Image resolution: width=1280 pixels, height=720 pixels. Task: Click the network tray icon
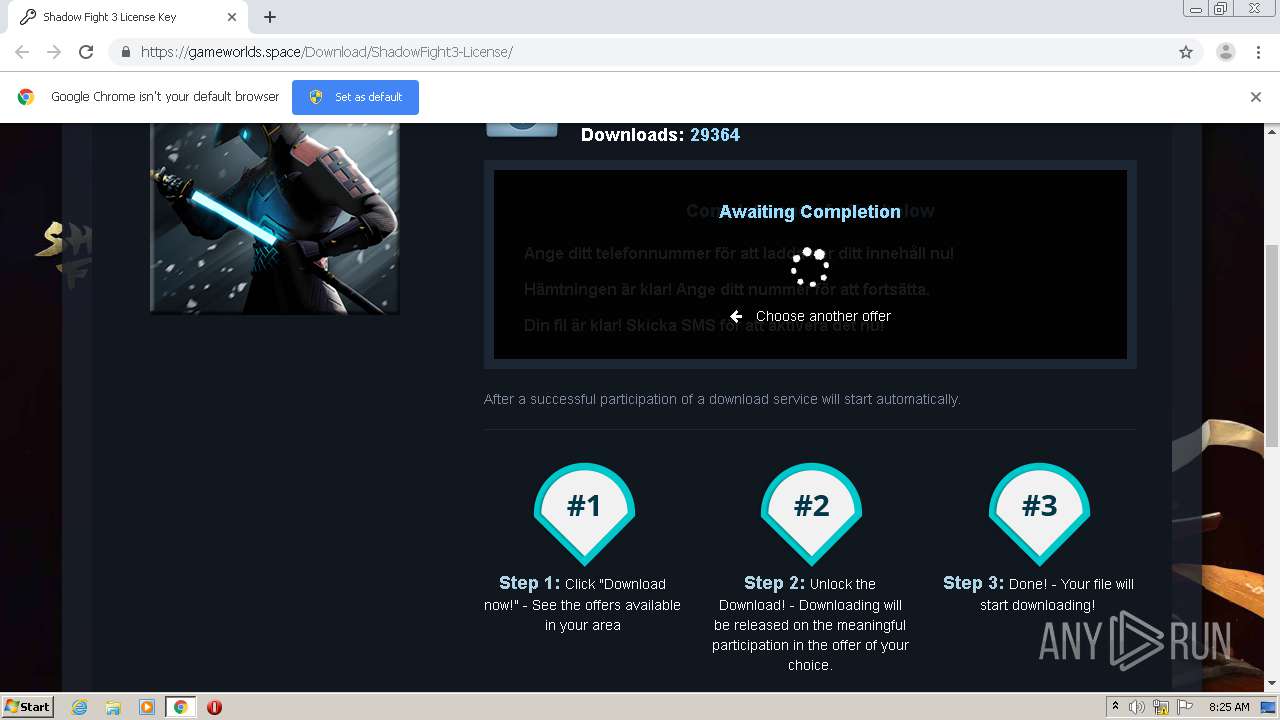[x=1161, y=707]
